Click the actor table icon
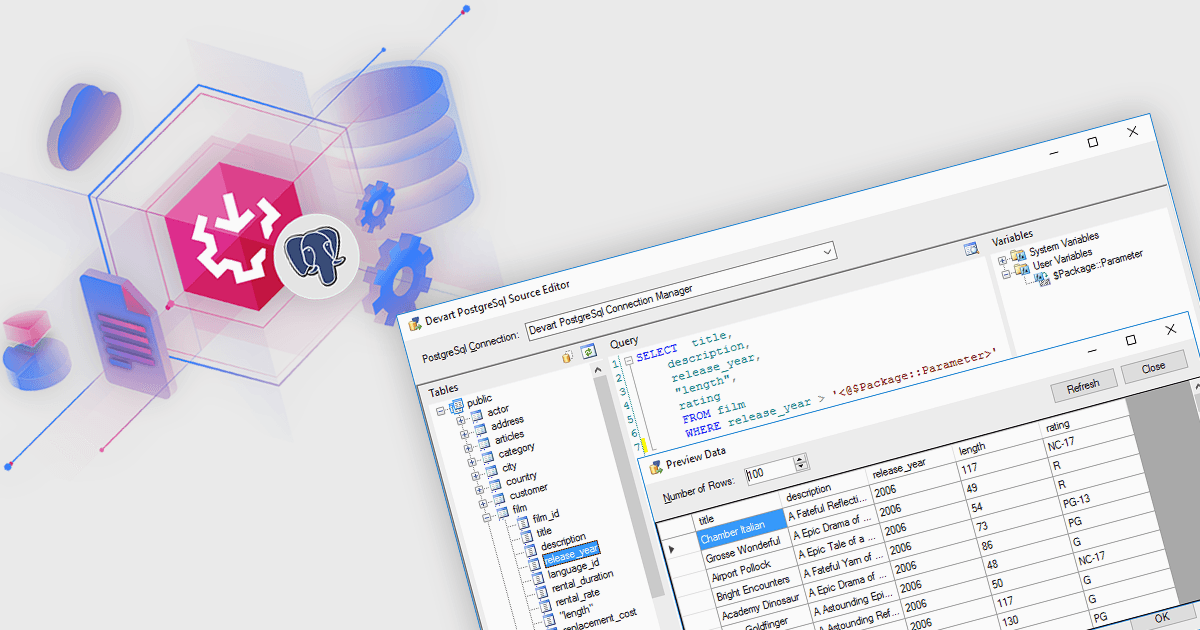Viewport: 1200px width, 630px height. [x=478, y=414]
